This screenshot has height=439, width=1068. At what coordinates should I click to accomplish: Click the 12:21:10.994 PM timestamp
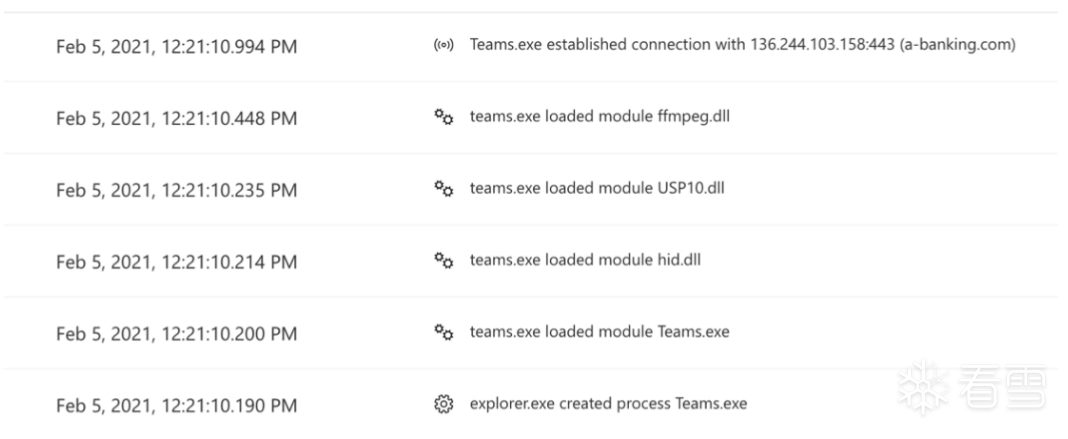(176, 47)
